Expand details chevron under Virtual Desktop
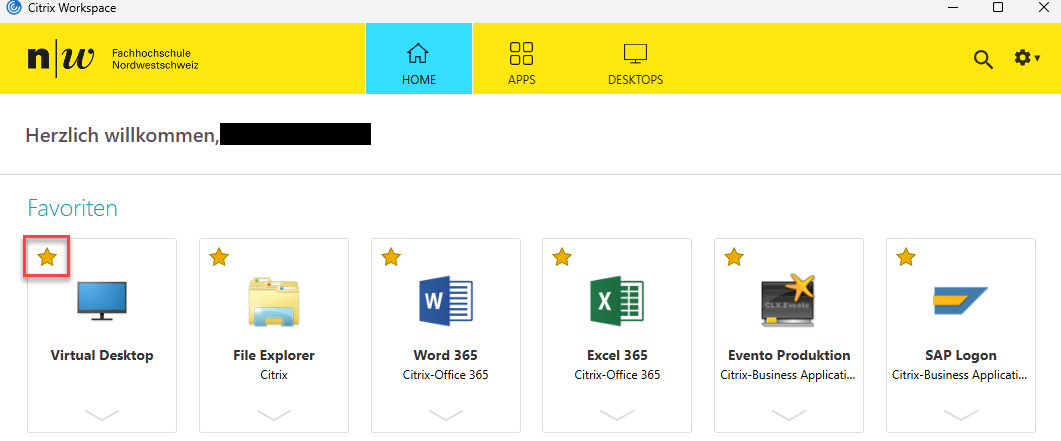Viewport: 1061px width, 441px height. pyautogui.click(x=102, y=414)
